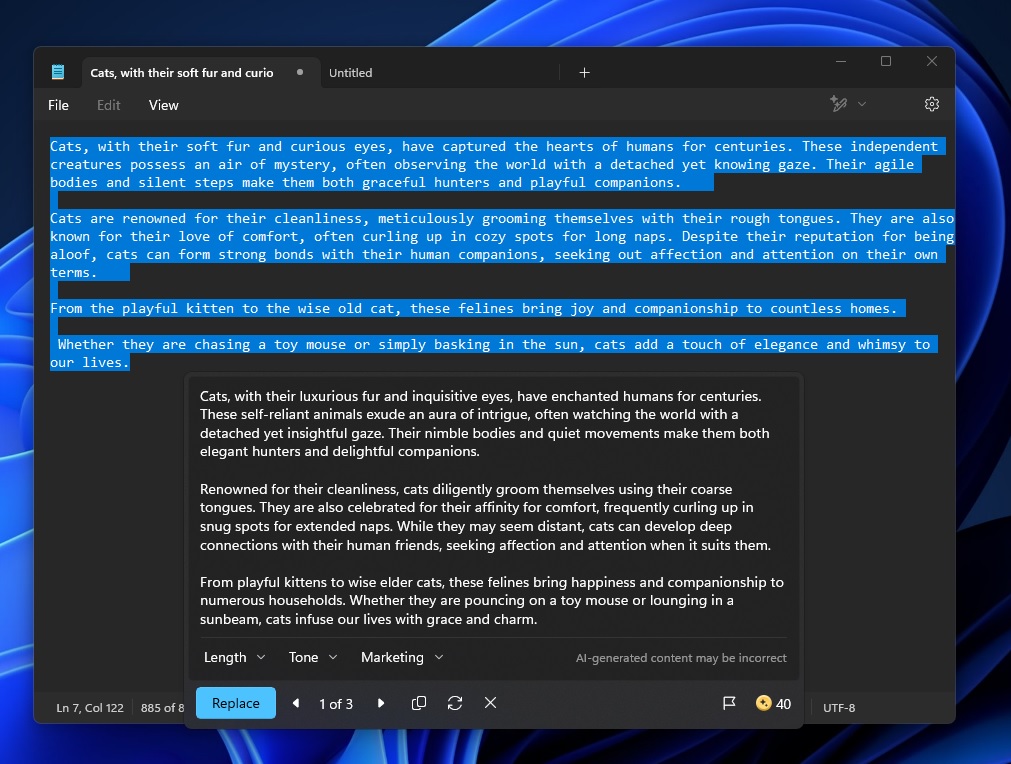Open the AI rewrite pen icon
Image resolution: width=1011 pixels, height=764 pixels.
tap(838, 104)
